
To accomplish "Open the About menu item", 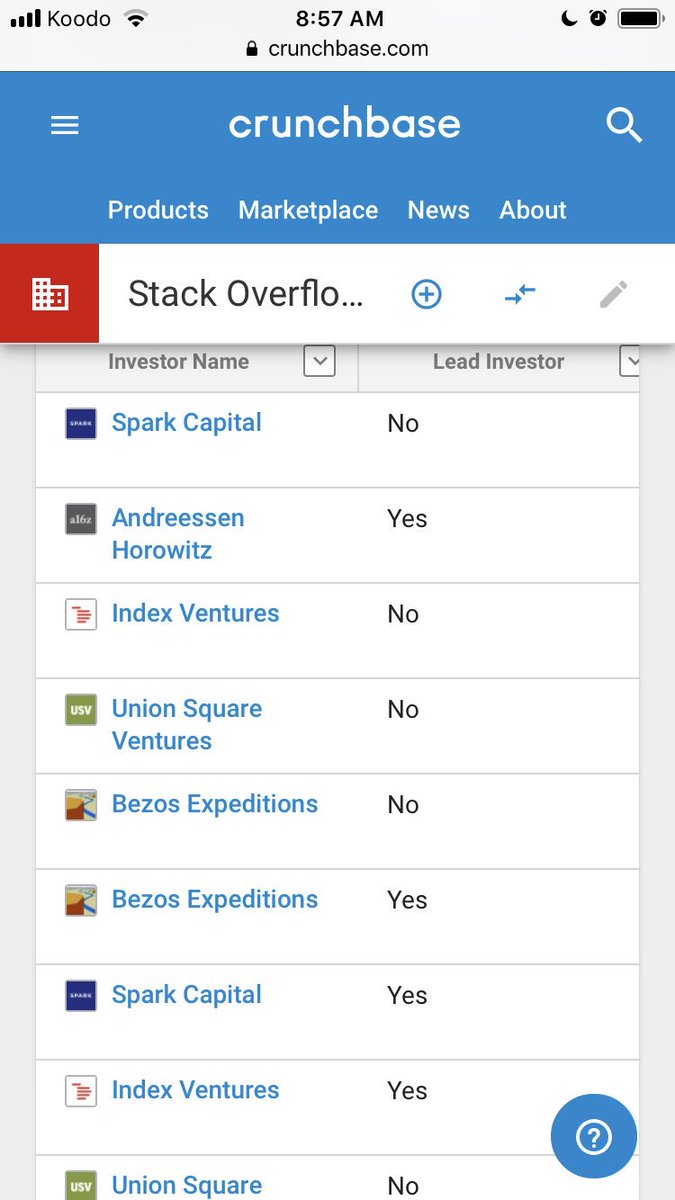I will coord(533,210).
